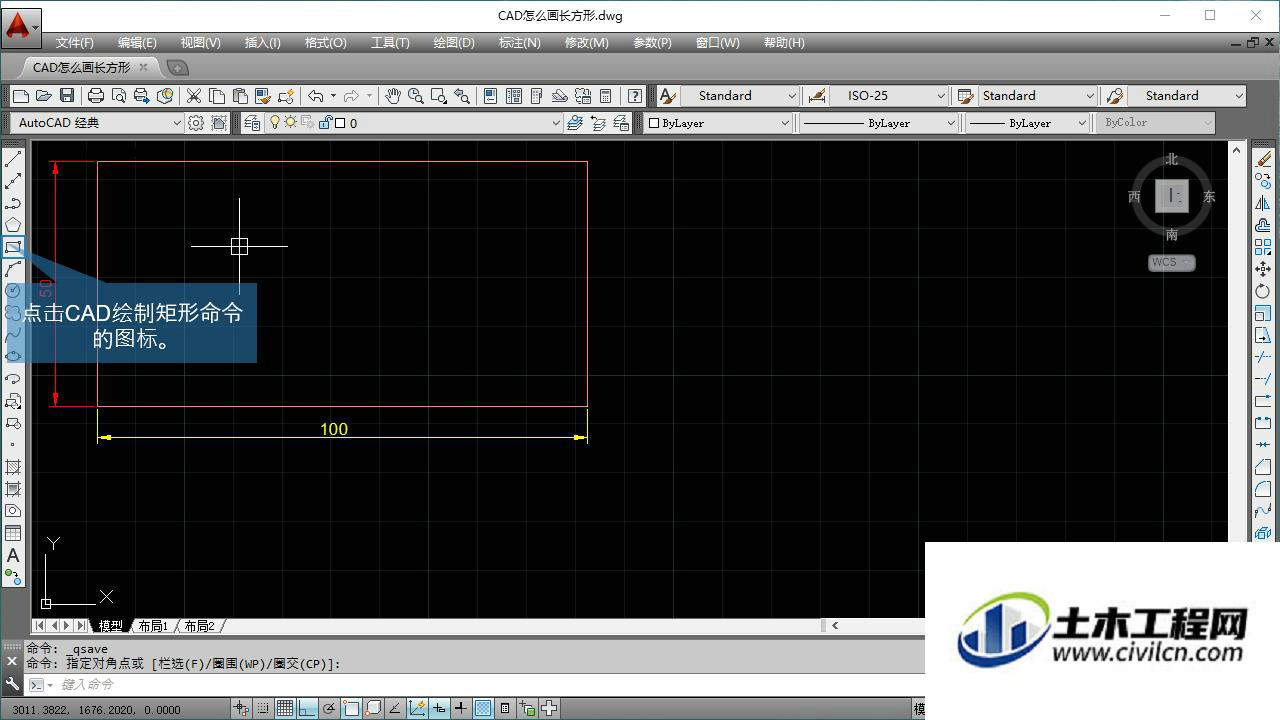The image size is (1280, 720).
Task: Select the Erase tool
Action: (x=1263, y=159)
